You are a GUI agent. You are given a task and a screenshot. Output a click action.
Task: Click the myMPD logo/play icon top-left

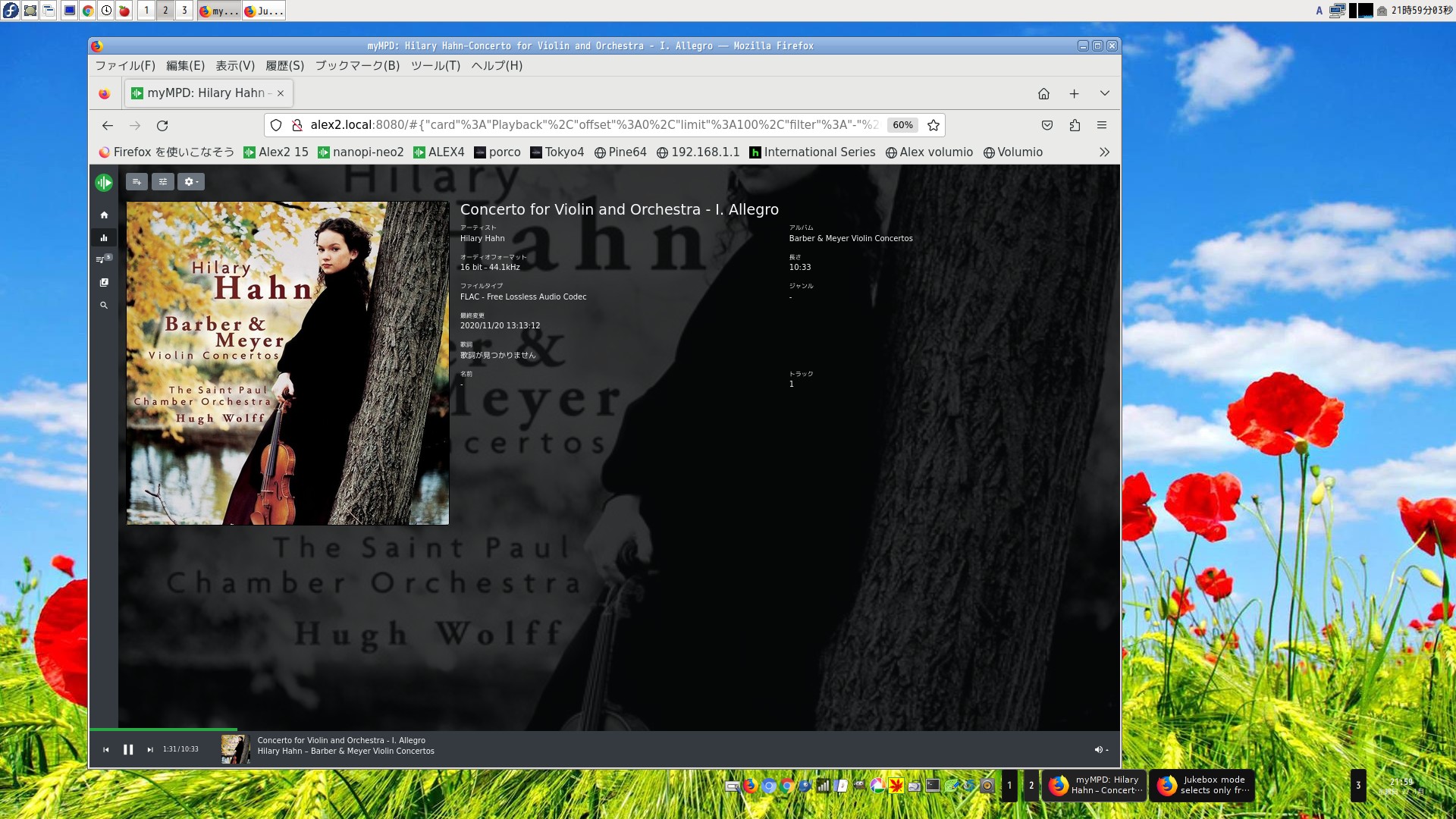104,182
